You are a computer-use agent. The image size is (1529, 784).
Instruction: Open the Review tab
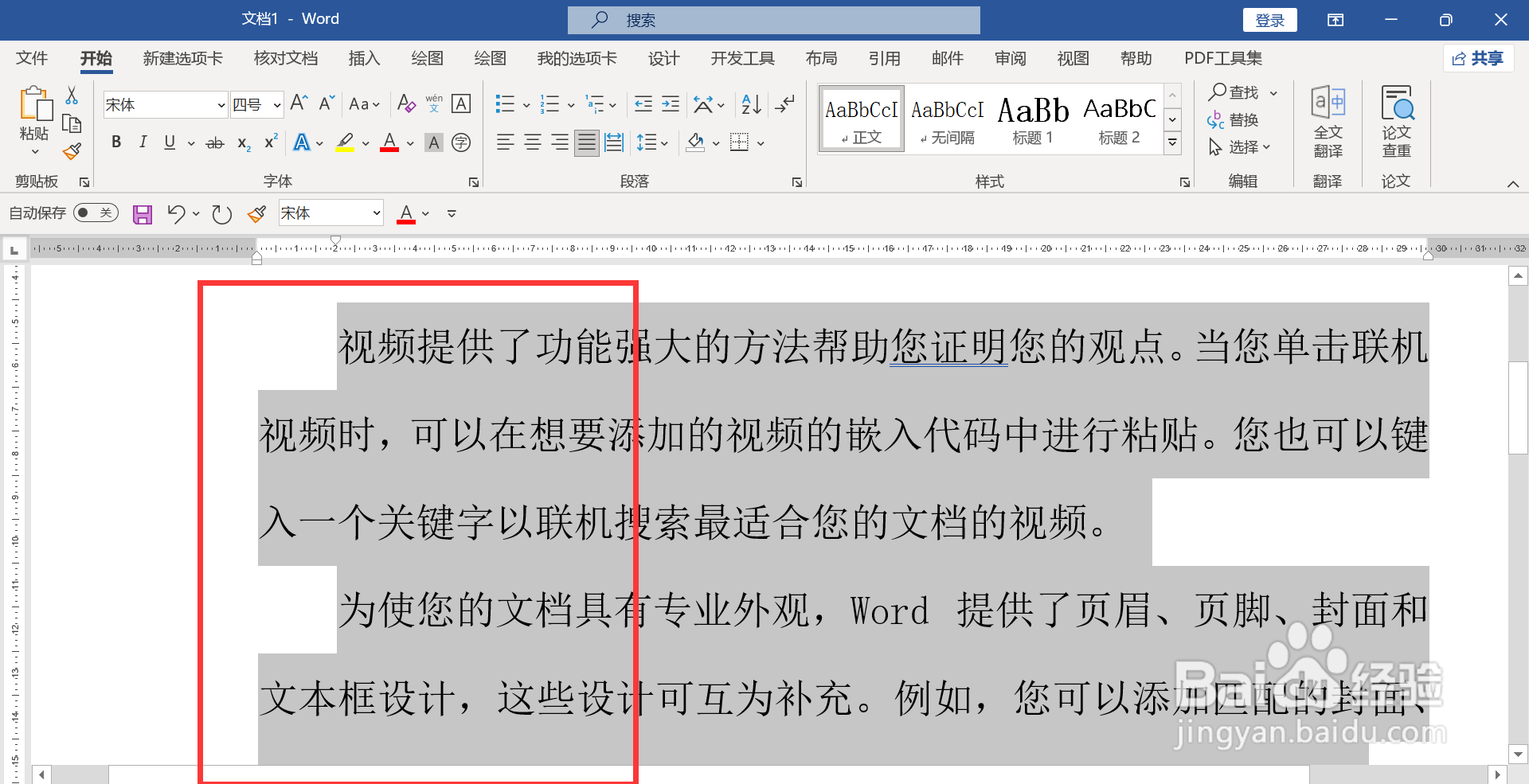[1010, 58]
